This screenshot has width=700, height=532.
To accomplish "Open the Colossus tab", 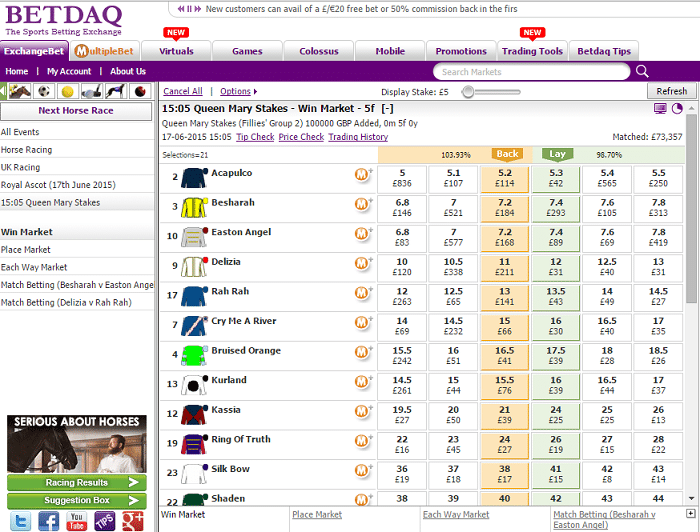I will pos(319,51).
